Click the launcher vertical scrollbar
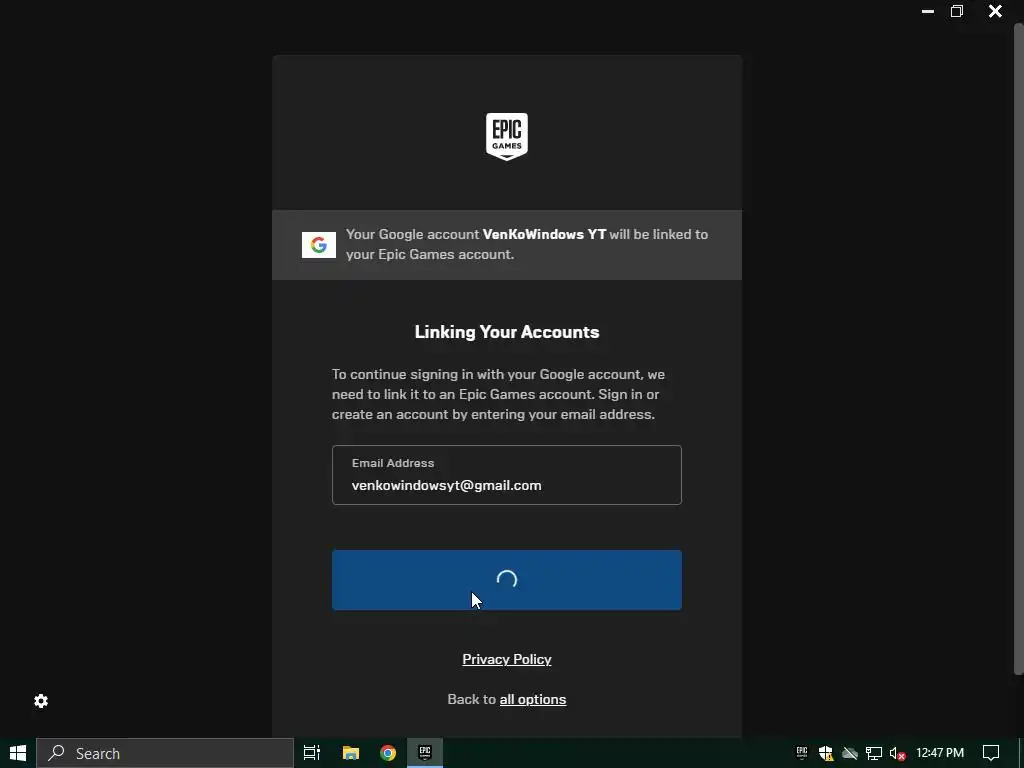Viewport: 1024px width, 768px height. (x=1018, y=349)
